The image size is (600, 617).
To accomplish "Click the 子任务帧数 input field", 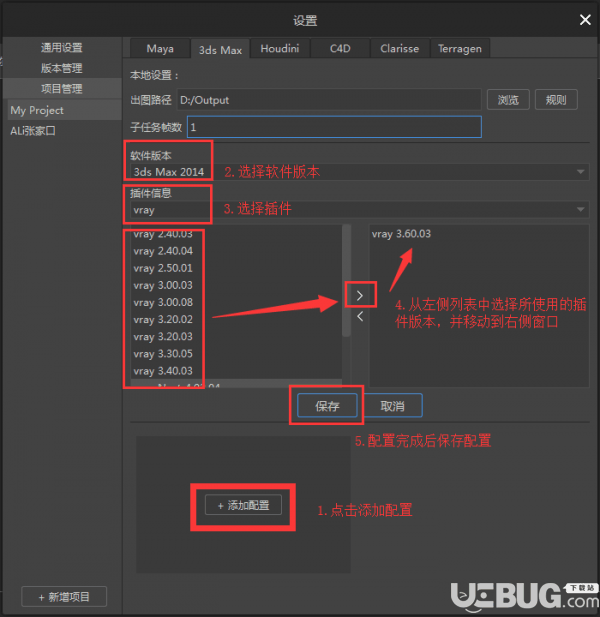I will pos(334,127).
